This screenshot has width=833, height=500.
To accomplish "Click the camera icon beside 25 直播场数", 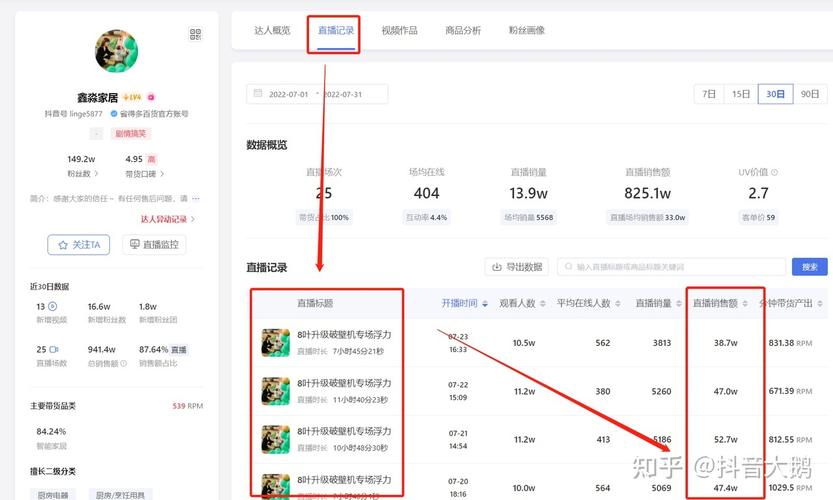I will [54, 350].
